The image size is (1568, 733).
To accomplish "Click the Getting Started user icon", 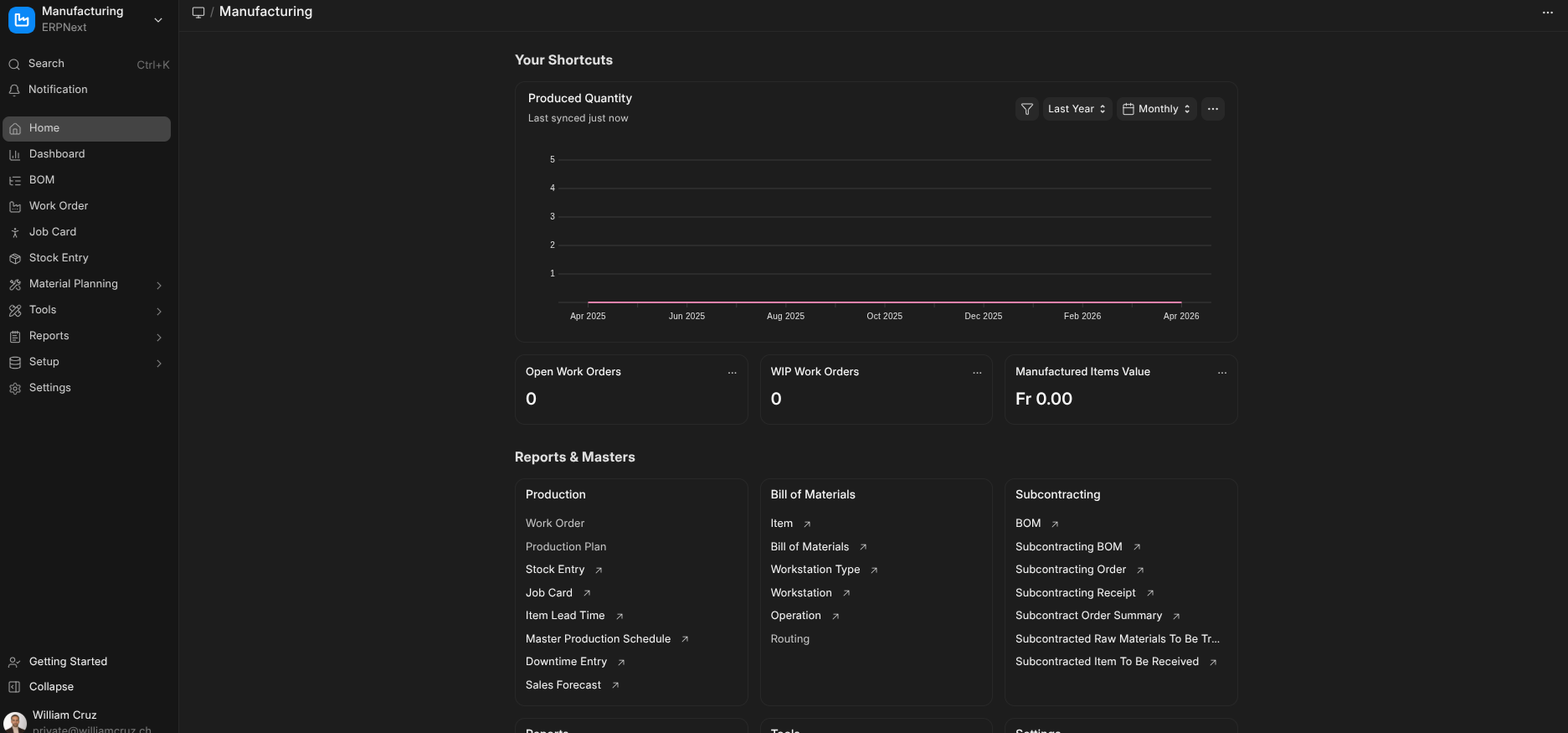I will 14,663.
